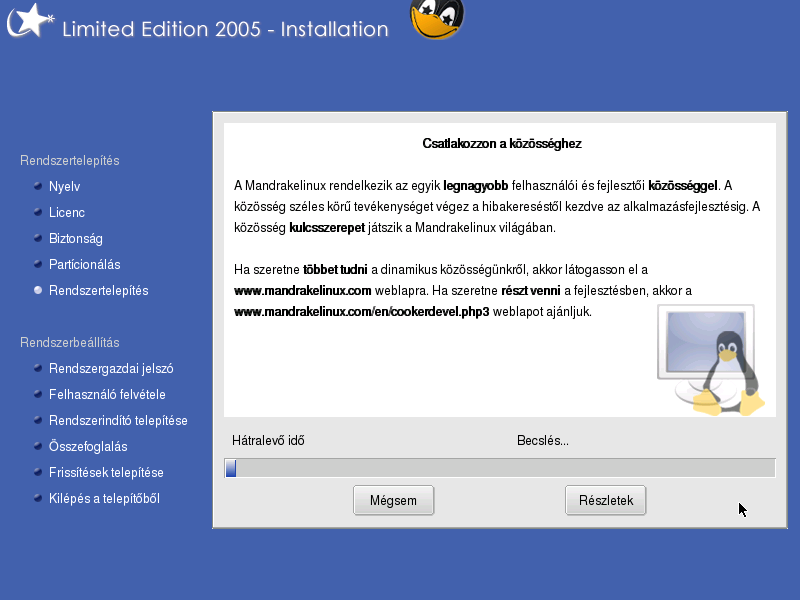800x600 pixels.
Task: Click the bullet icon beside Licenc
Action: pos(38,212)
